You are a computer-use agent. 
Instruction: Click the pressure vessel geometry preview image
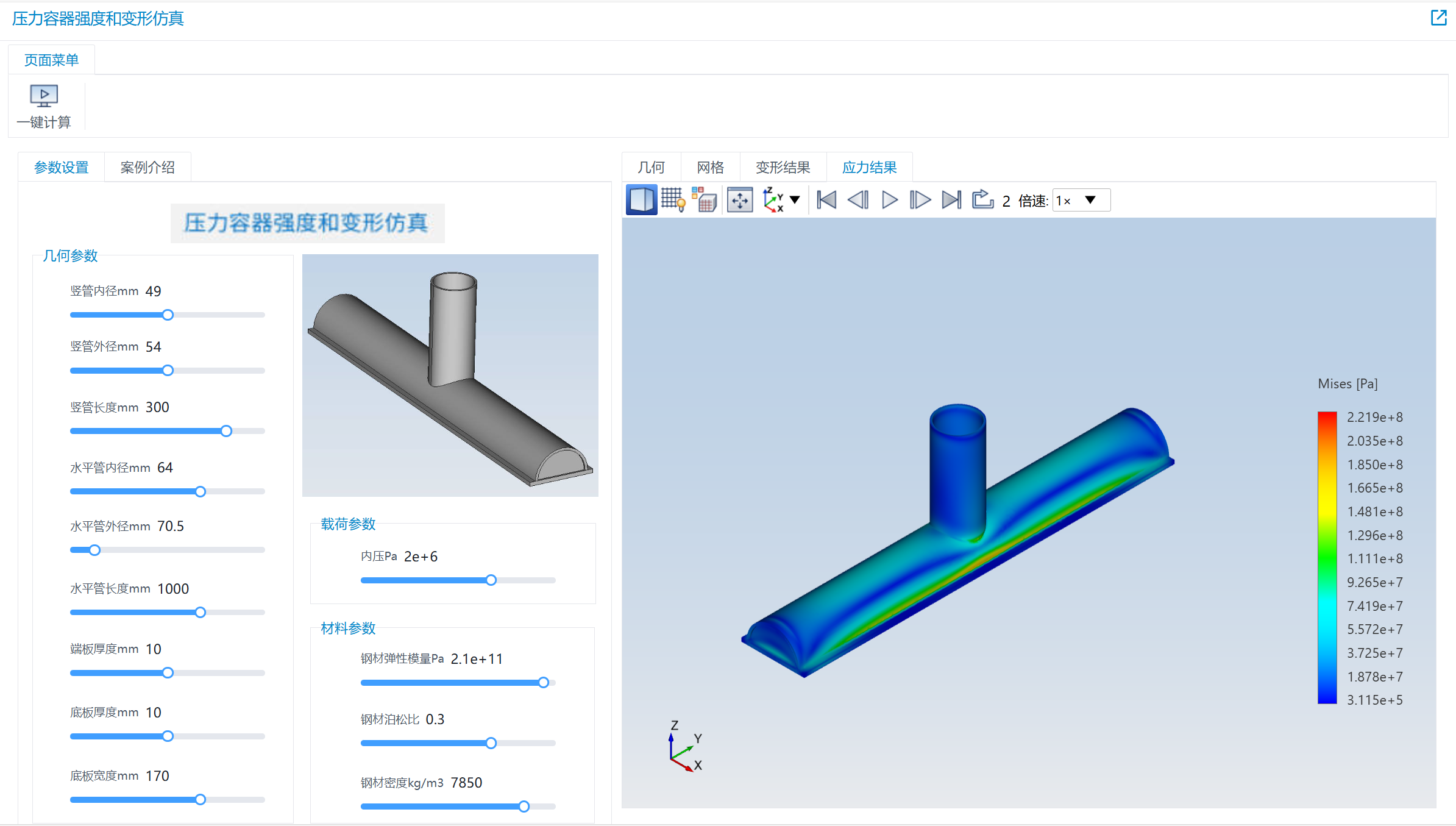pyautogui.click(x=450, y=375)
